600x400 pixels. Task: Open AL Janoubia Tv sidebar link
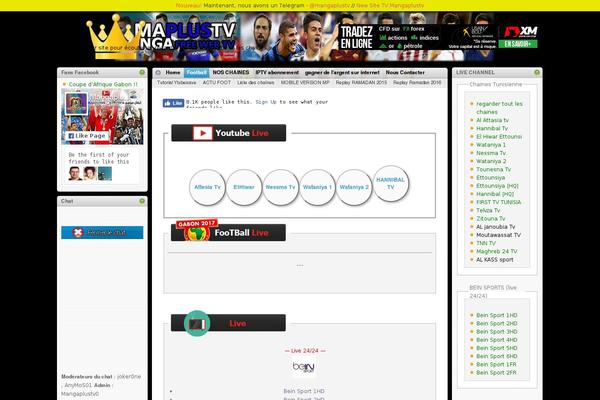click(496, 227)
